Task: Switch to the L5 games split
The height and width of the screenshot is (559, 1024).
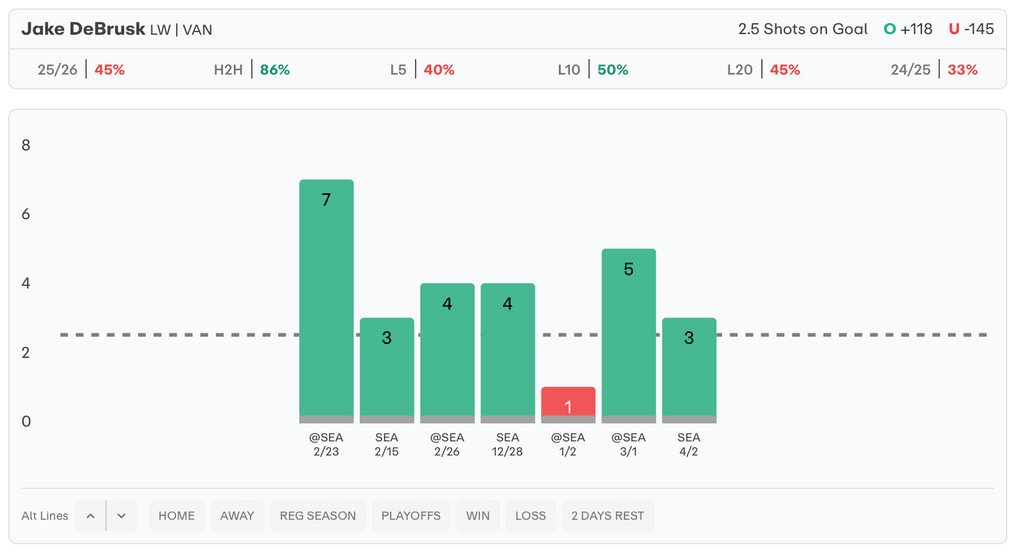Action: (422, 70)
